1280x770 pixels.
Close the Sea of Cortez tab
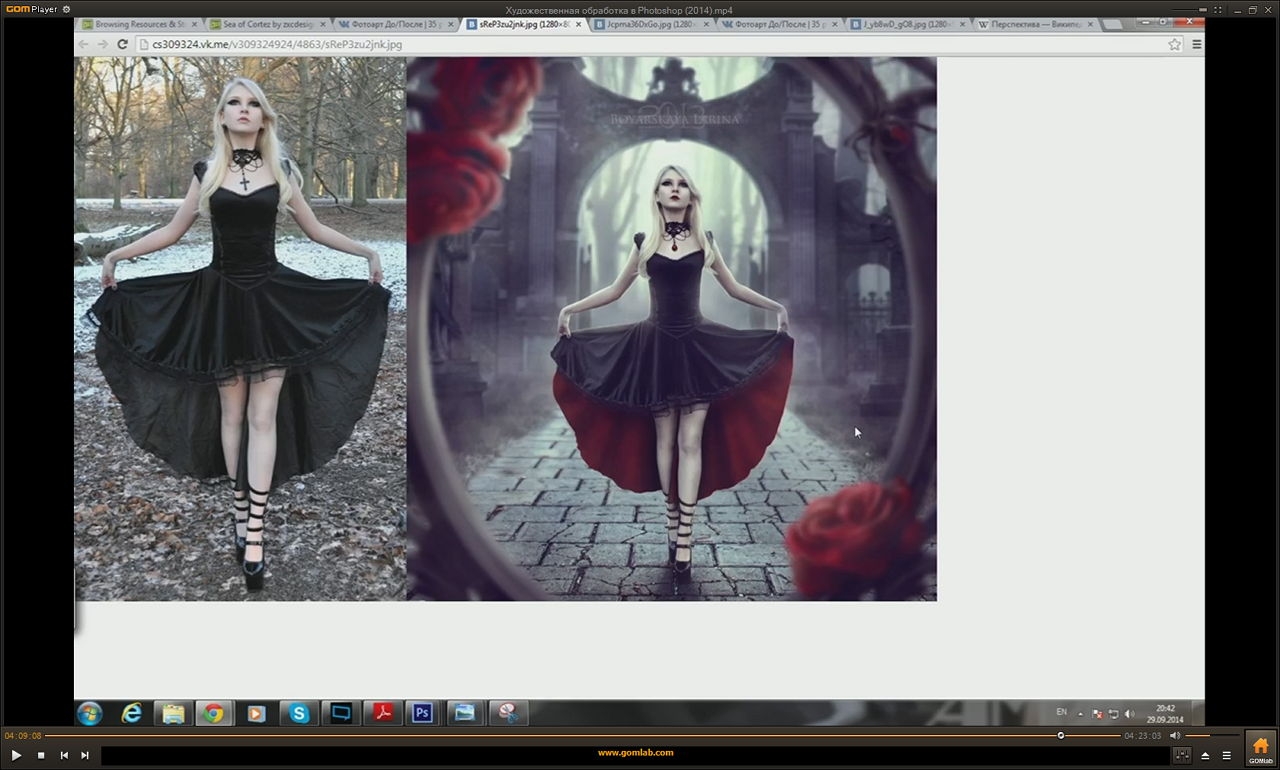(322, 24)
